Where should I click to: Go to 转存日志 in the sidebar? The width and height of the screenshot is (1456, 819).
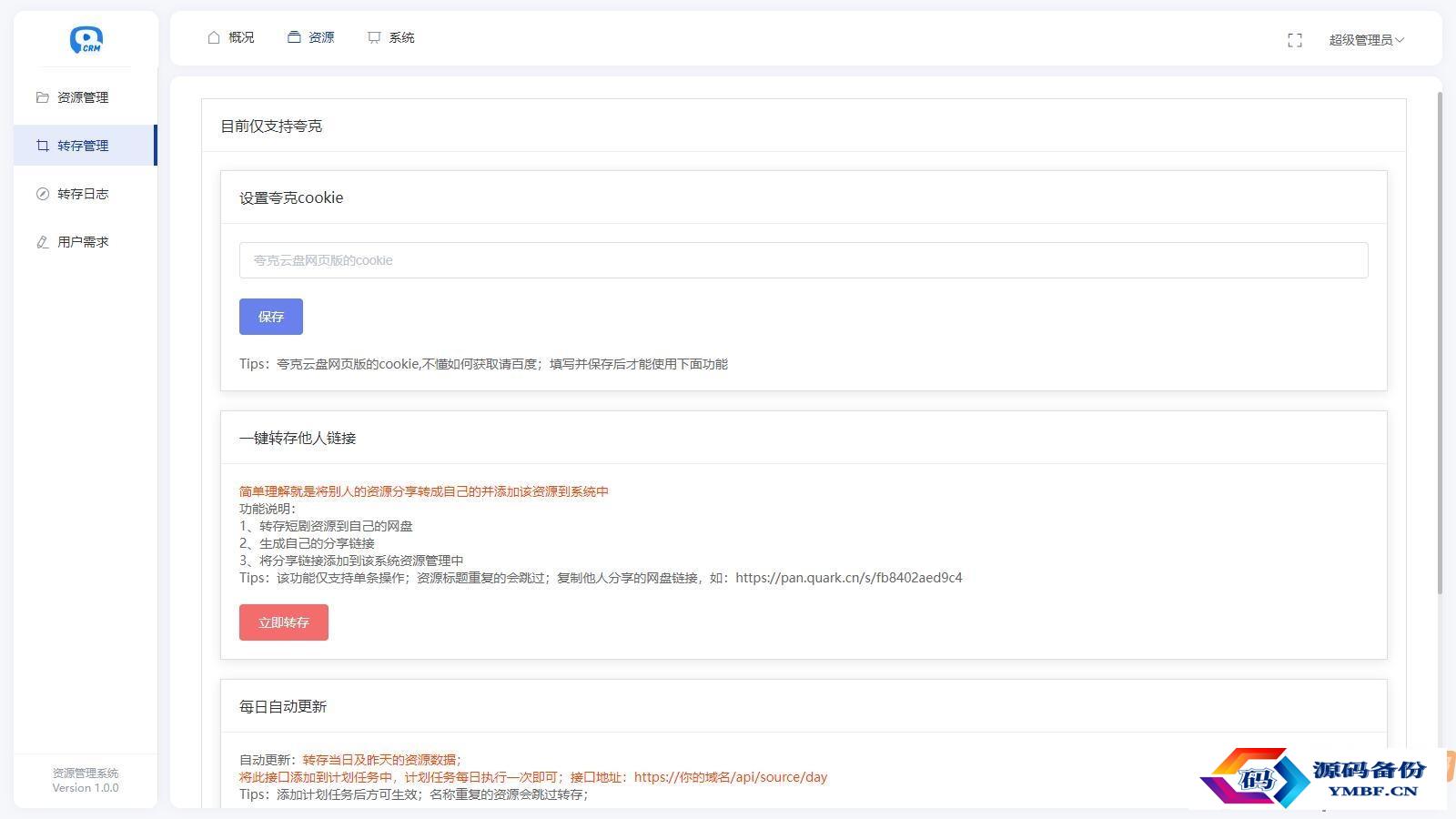[x=86, y=194]
